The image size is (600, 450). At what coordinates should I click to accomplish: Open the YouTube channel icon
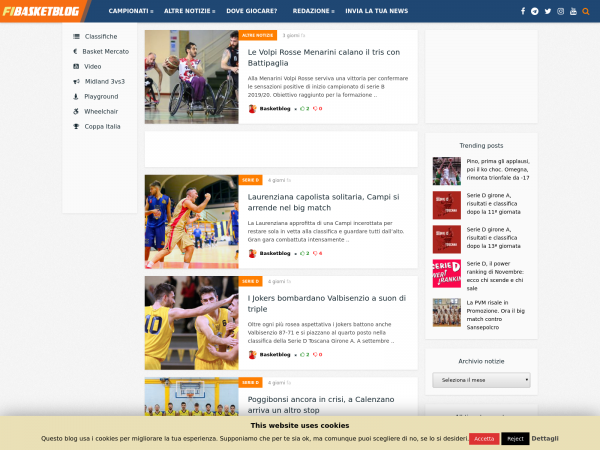coord(574,11)
